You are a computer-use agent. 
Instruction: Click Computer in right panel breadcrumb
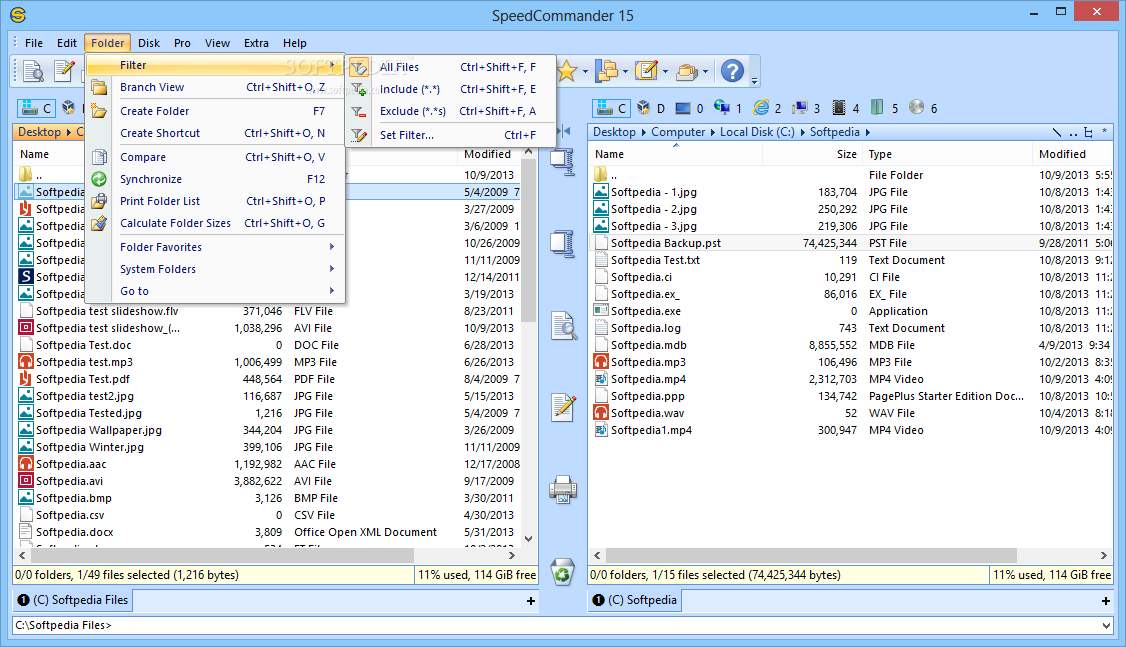(678, 132)
